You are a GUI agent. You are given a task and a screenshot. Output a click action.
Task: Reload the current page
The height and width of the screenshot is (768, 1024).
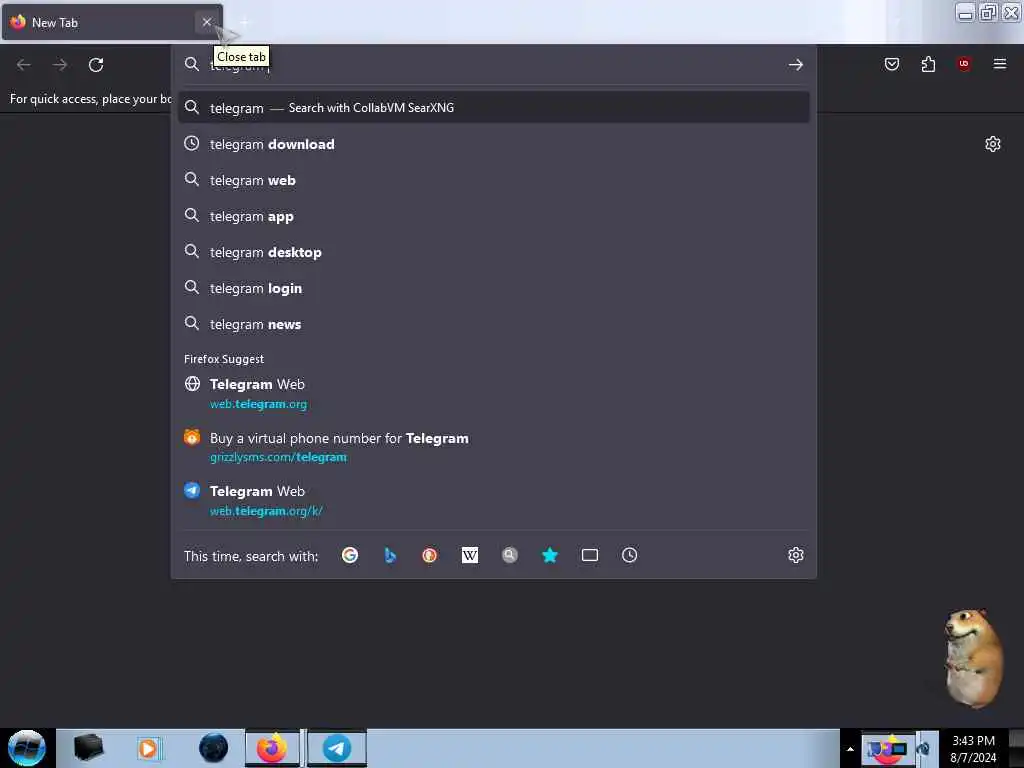(x=96, y=65)
